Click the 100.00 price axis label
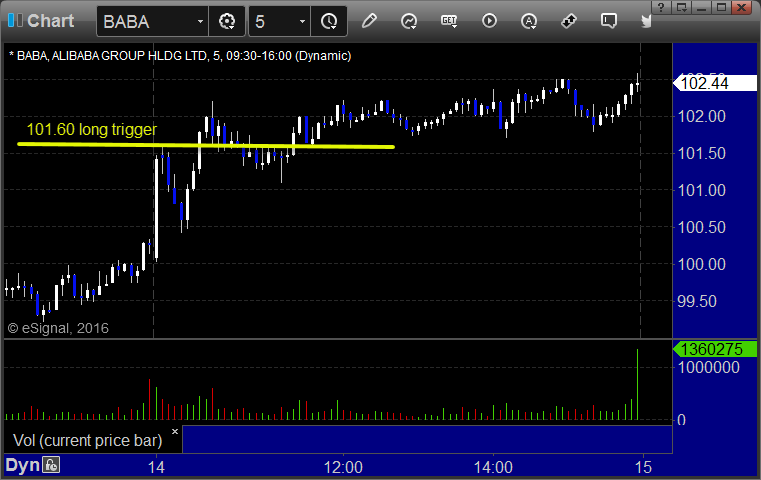This screenshot has width=761, height=480. 701,265
